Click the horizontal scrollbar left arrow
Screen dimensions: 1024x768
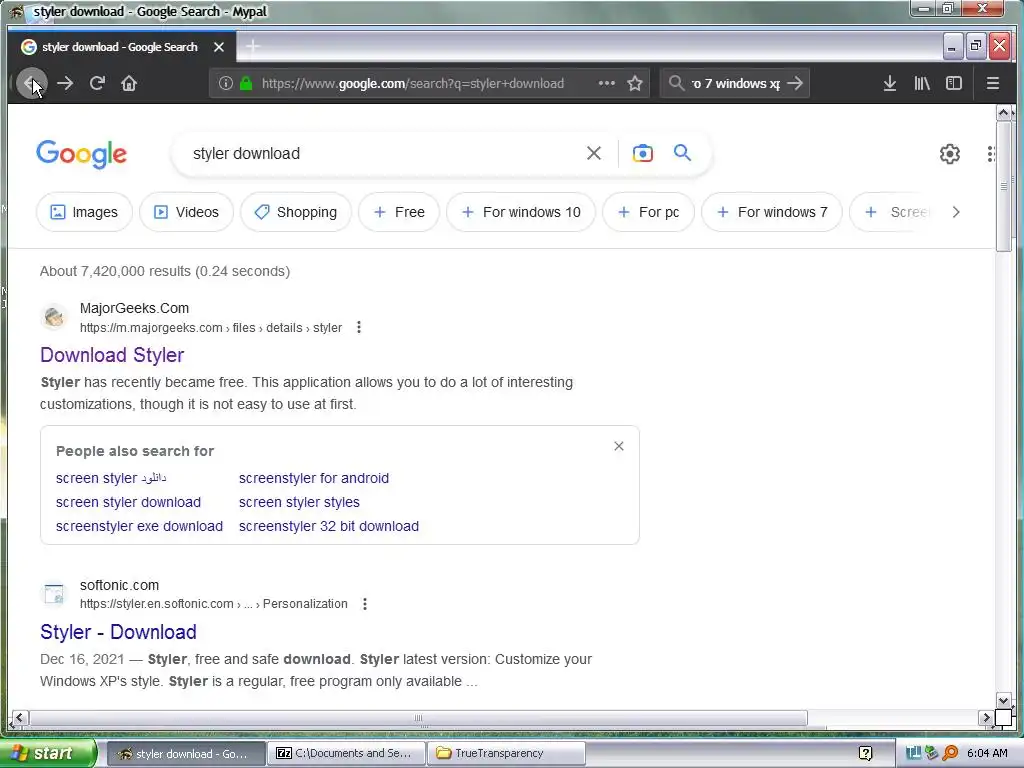pos(19,718)
